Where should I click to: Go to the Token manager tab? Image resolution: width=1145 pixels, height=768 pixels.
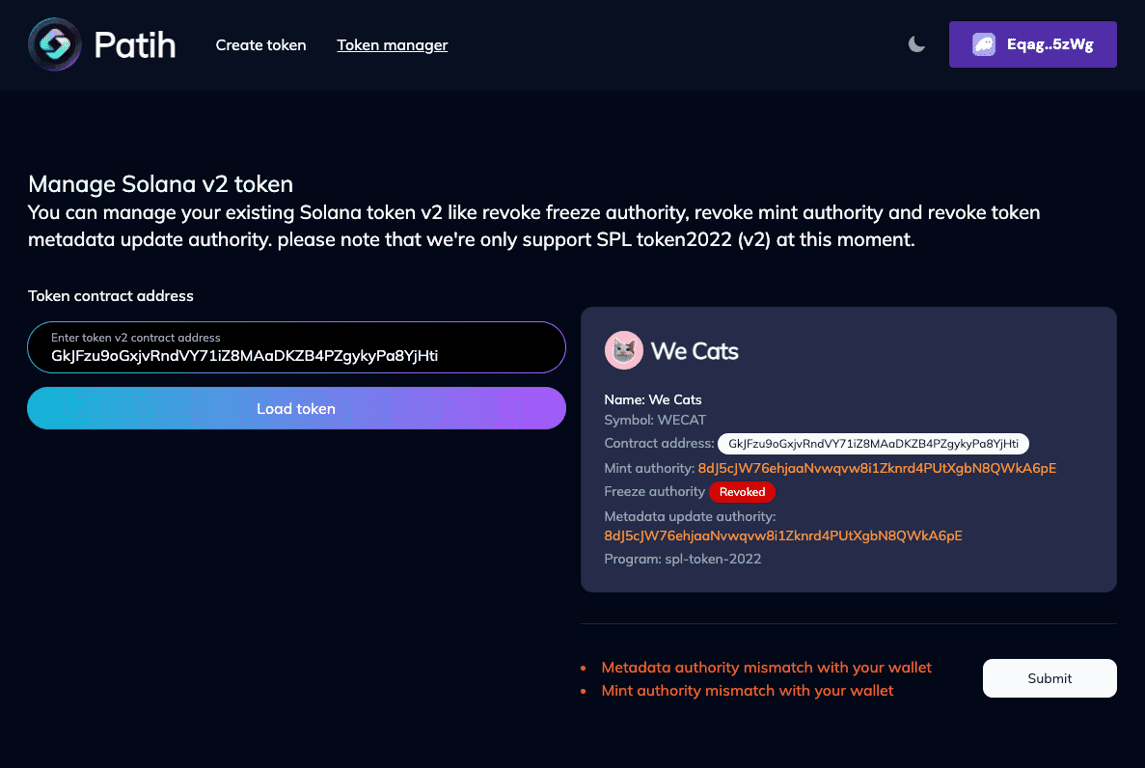click(392, 45)
